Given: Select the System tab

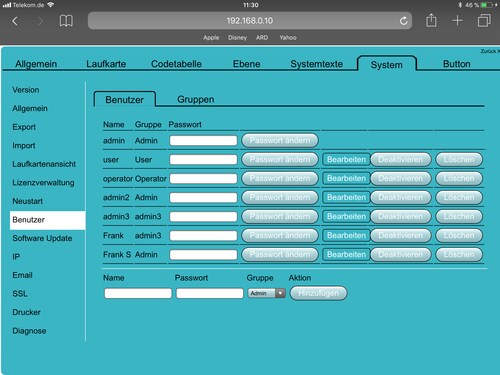Looking at the screenshot, I should [387, 65].
